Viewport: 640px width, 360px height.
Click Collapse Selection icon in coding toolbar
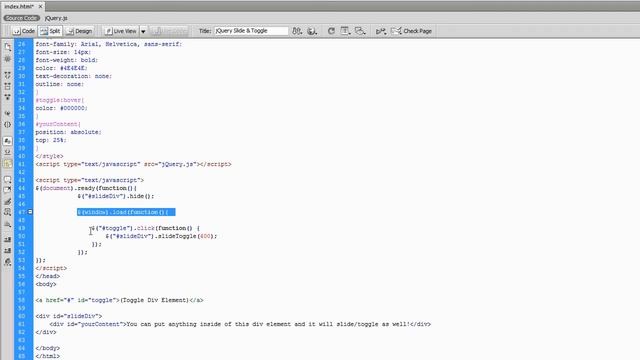pyautogui.click(x=7, y=86)
